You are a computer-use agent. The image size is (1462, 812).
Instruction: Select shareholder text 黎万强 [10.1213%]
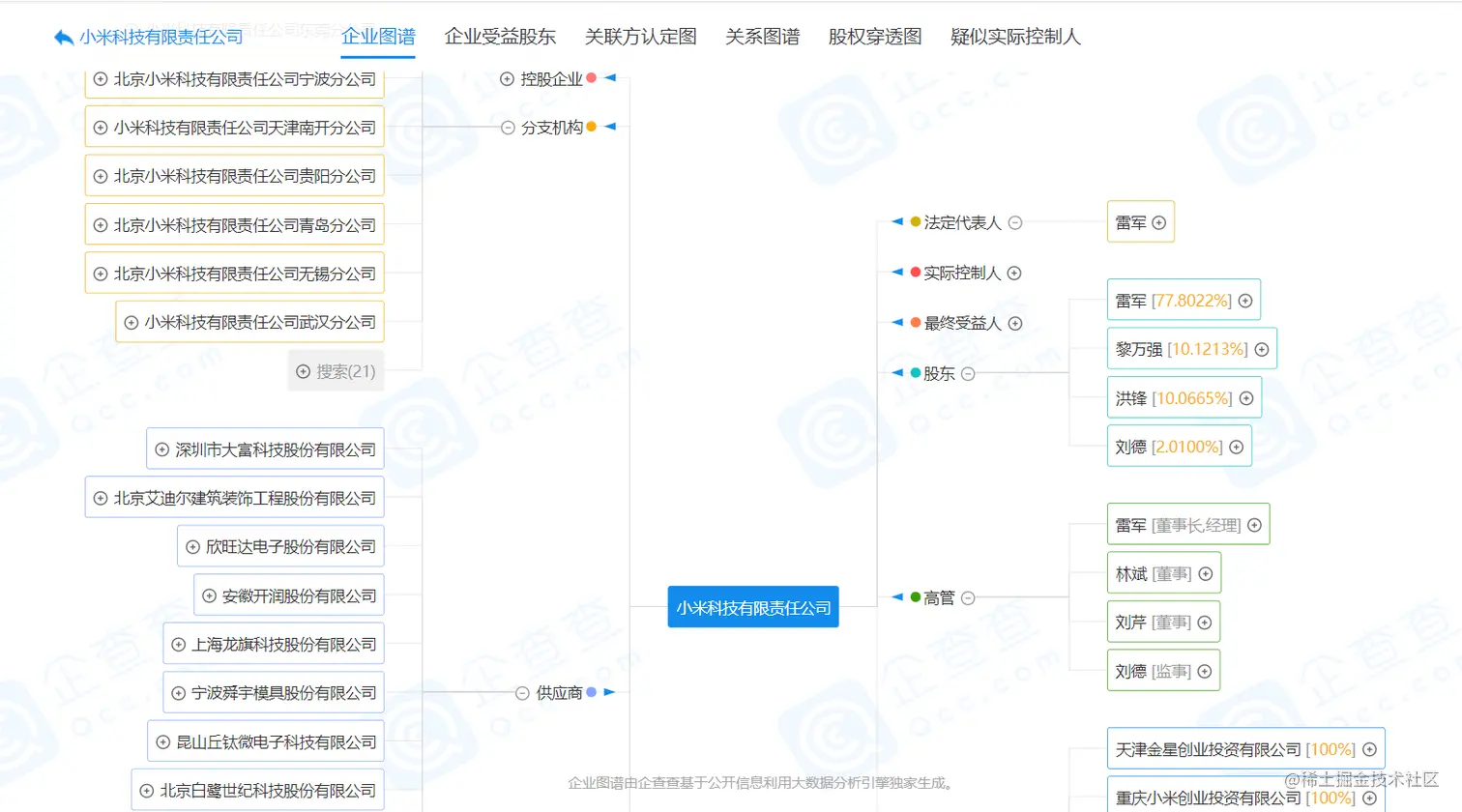(1182, 349)
